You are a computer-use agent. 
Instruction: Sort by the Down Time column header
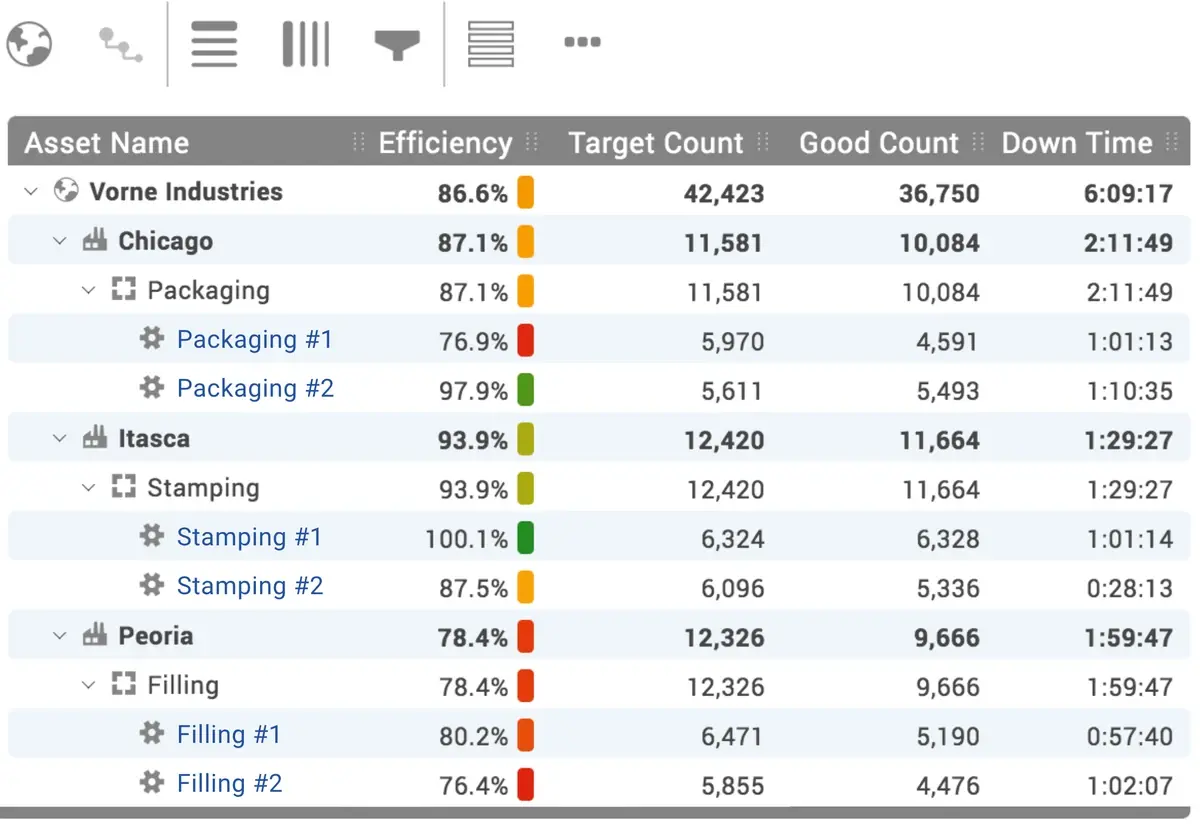[1077, 144]
